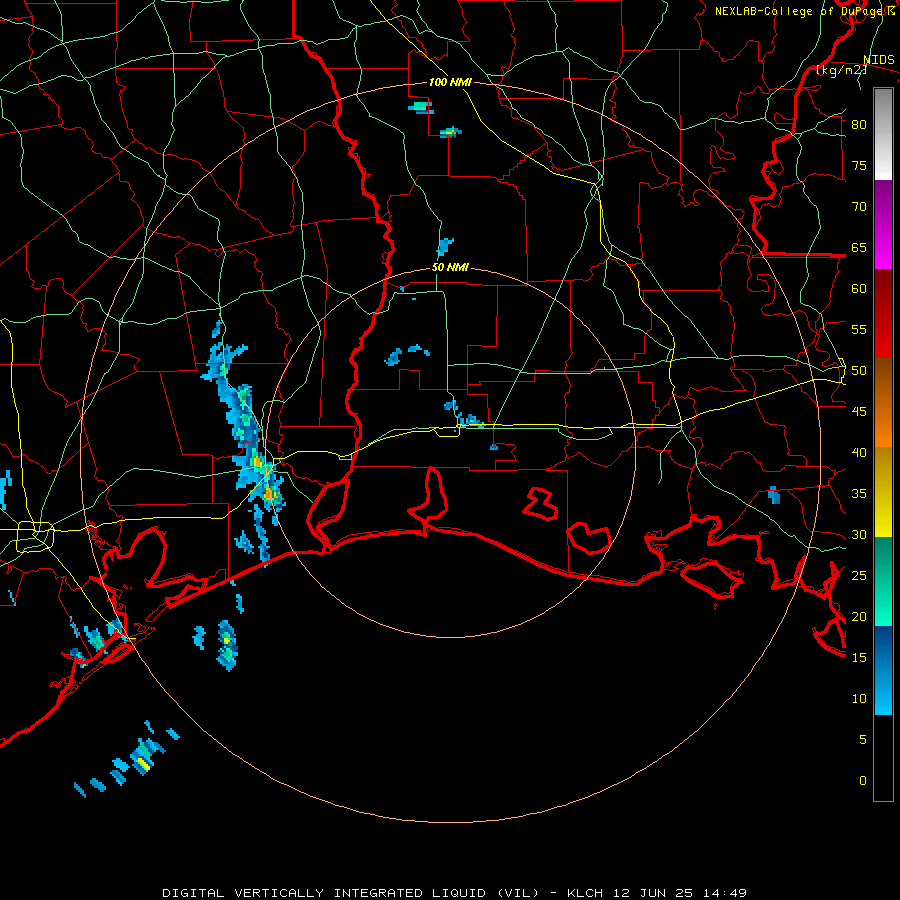
Task: Click the white segment of the color bar
Action: coord(883,134)
